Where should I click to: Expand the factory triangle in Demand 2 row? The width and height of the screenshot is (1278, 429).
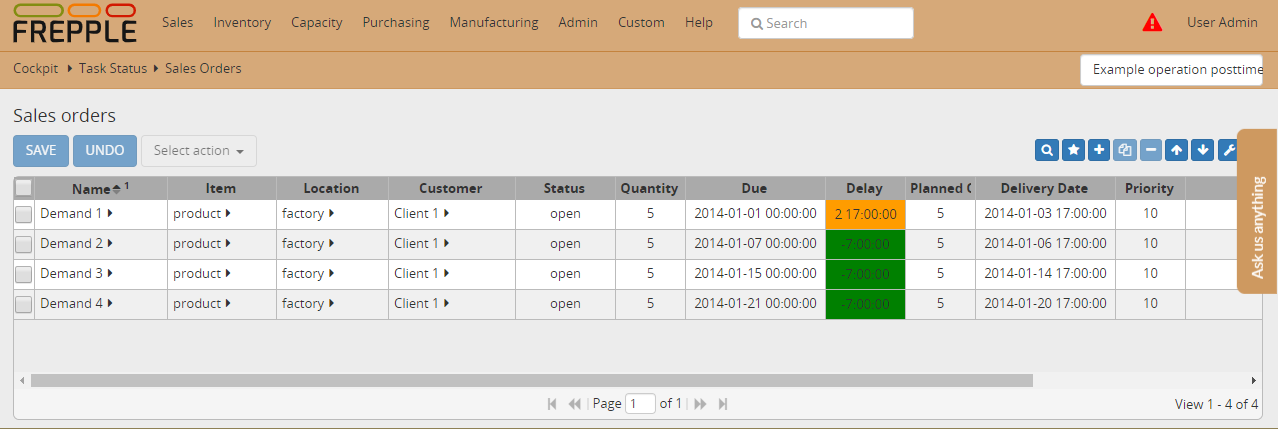[331, 243]
